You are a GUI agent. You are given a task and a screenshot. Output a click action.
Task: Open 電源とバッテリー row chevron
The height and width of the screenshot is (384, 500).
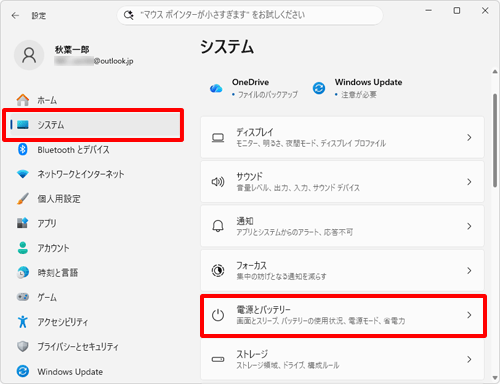point(469,315)
